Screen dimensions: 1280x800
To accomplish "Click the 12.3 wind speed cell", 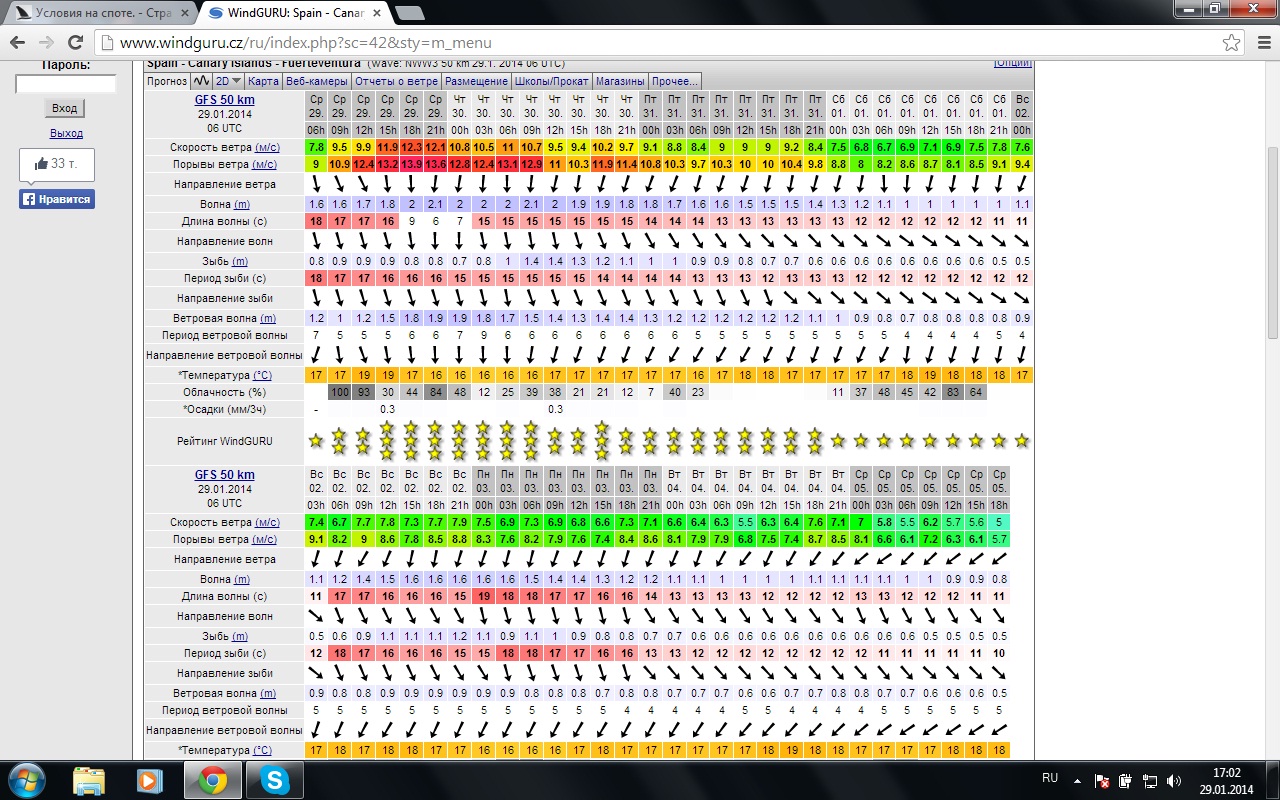I will click(x=411, y=147).
